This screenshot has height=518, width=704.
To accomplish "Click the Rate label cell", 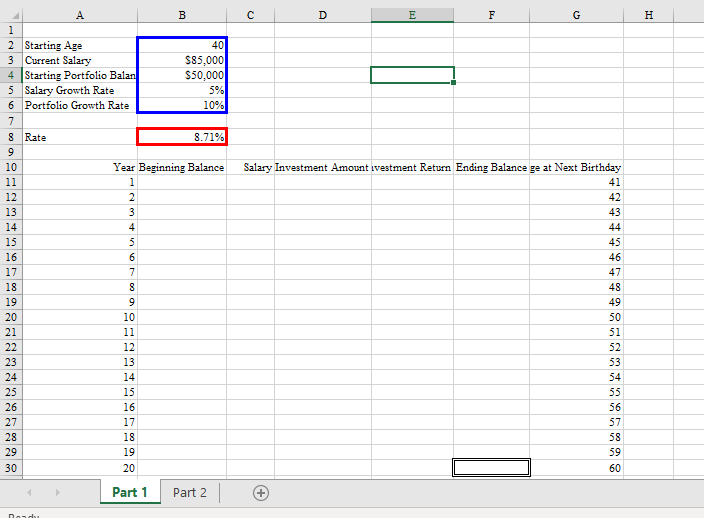I will [x=80, y=137].
